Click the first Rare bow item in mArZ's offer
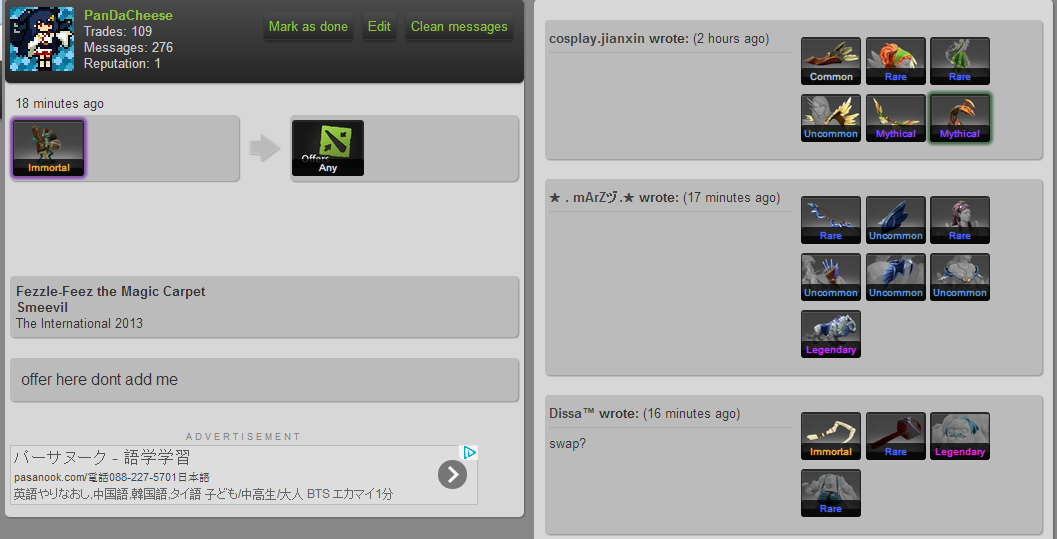The image size is (1057, 539). coord(830,220)
